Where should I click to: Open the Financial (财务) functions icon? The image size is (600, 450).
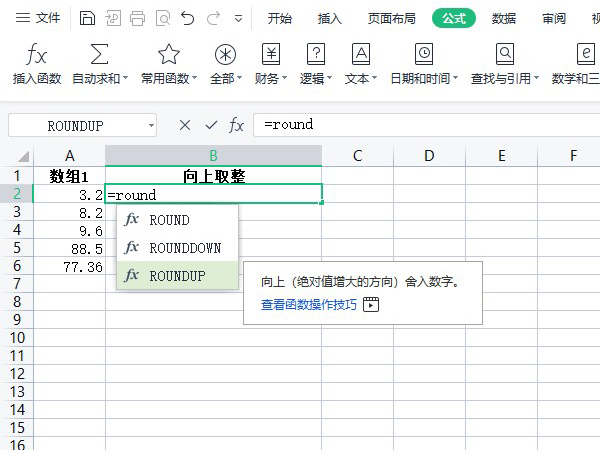point(270,54)
